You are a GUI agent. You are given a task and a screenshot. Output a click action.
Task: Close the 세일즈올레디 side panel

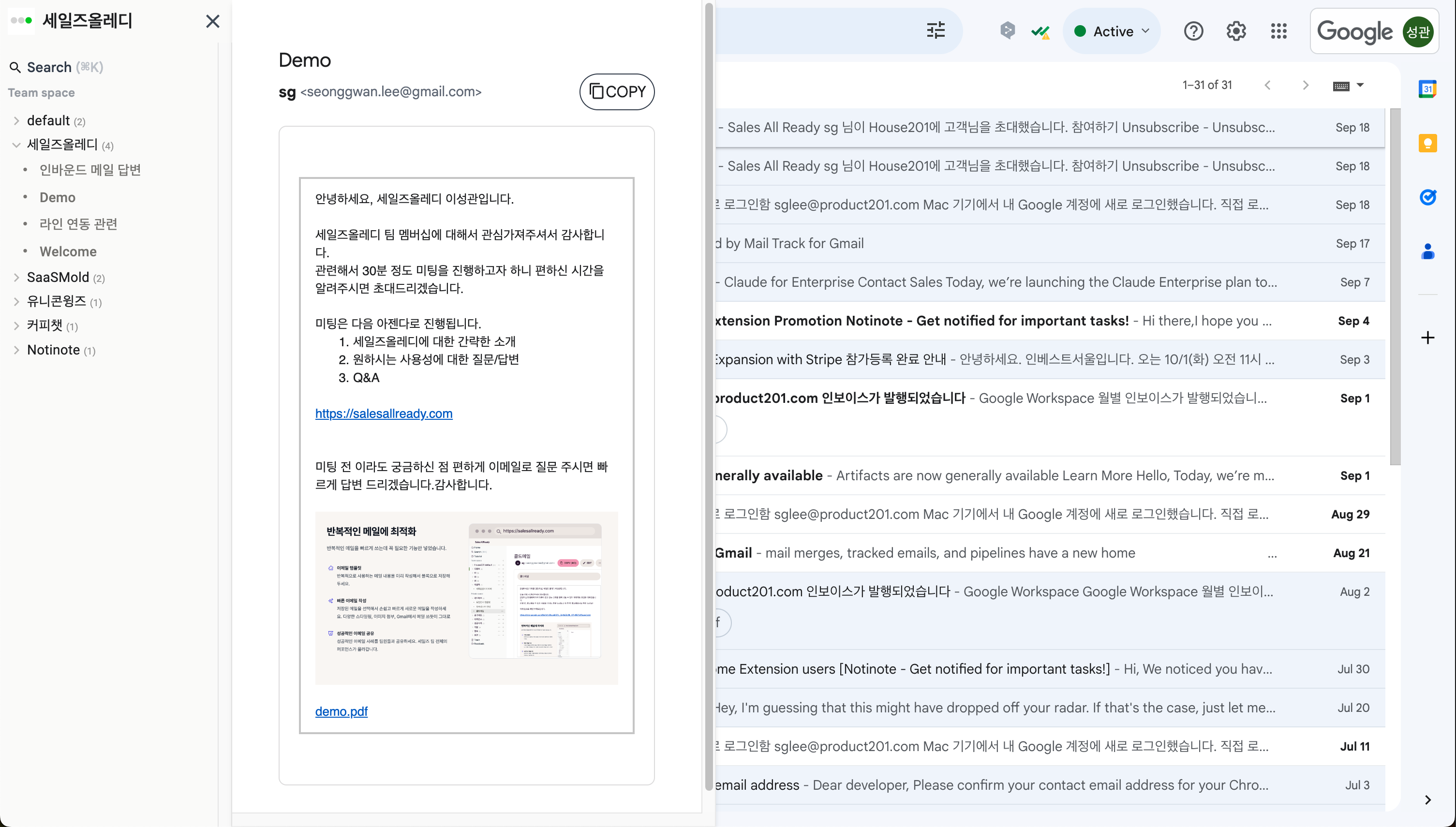click(x=212, y=22)
